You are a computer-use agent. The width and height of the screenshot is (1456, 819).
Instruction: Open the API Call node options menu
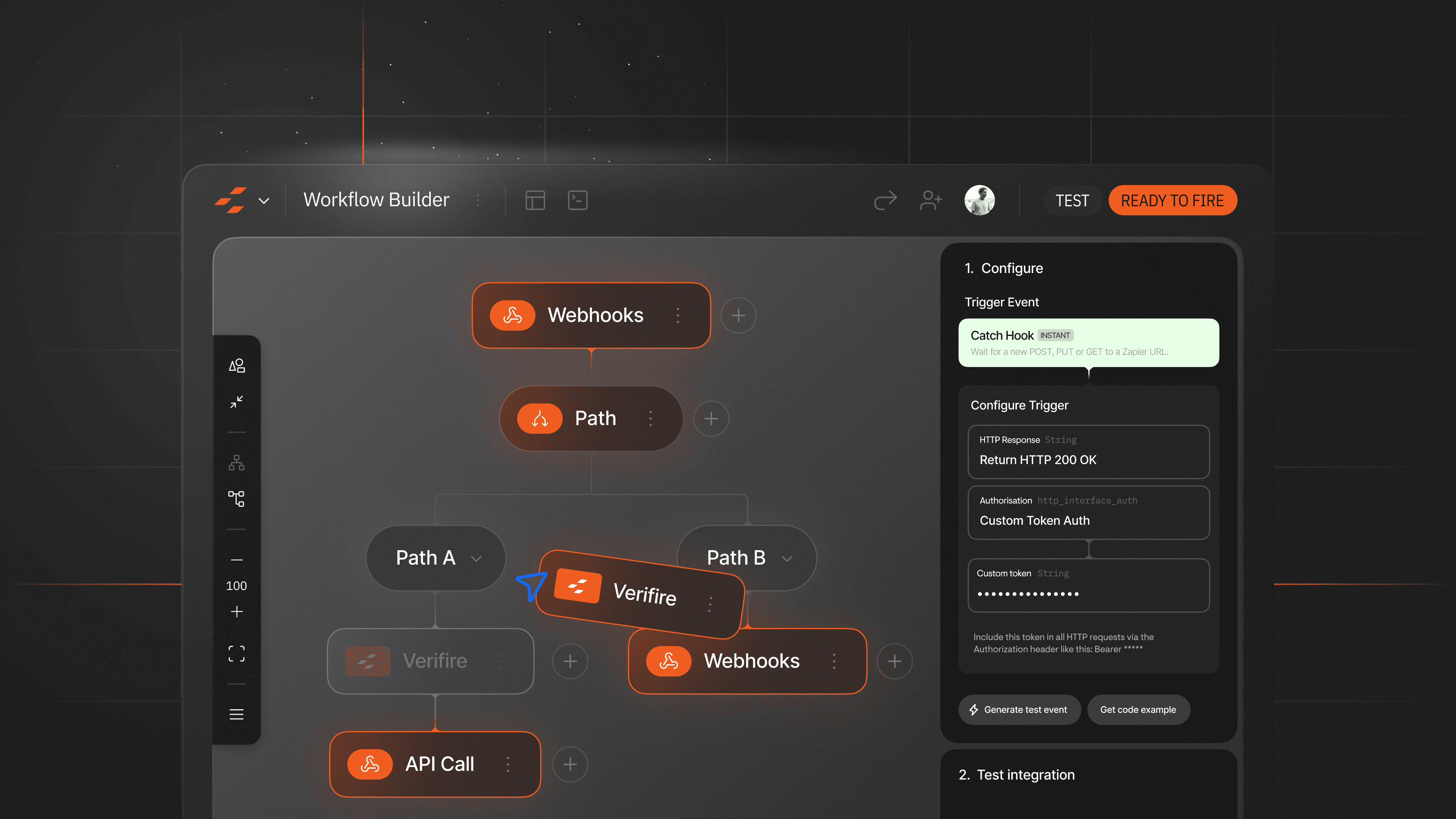click(508, 764)
